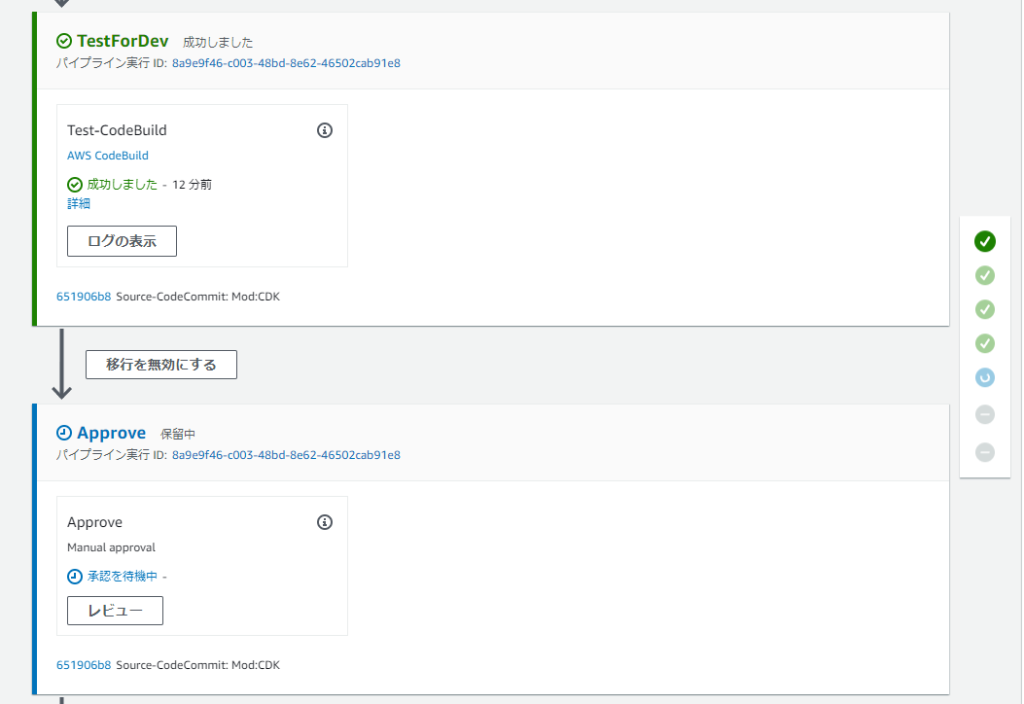Select the light green check just above the blue indicator
This screenshot has height=704, width=1024.
point(985,344)
